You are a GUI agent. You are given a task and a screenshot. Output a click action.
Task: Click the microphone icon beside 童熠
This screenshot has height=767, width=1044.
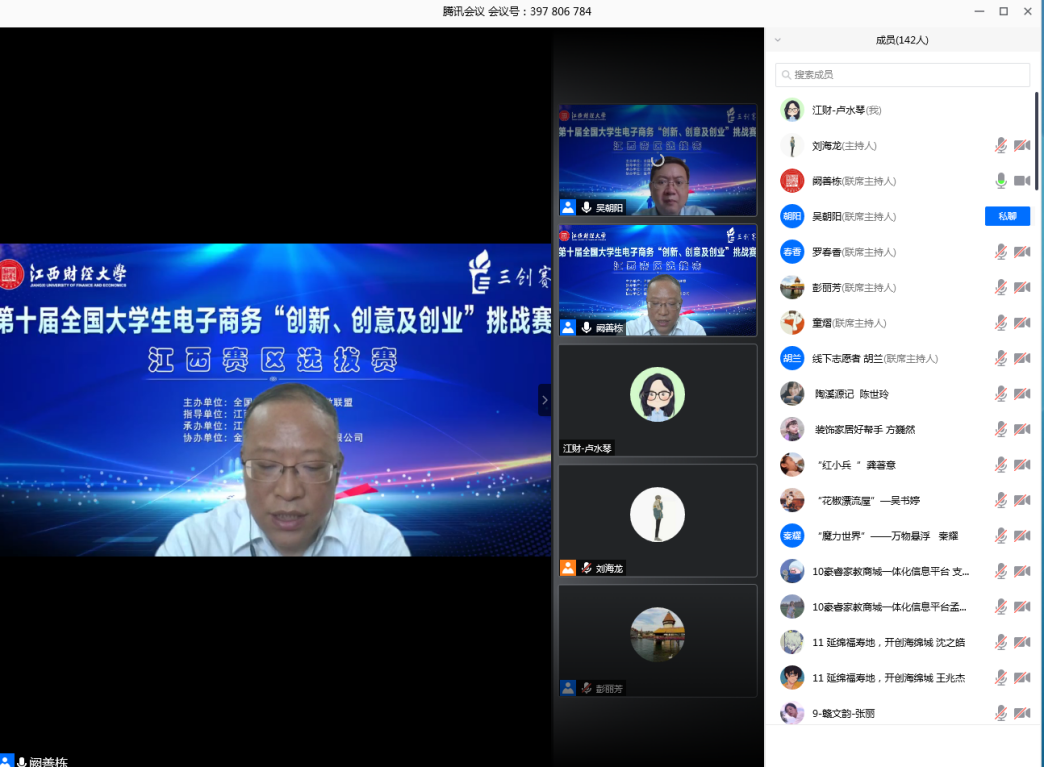point(1001,323)
